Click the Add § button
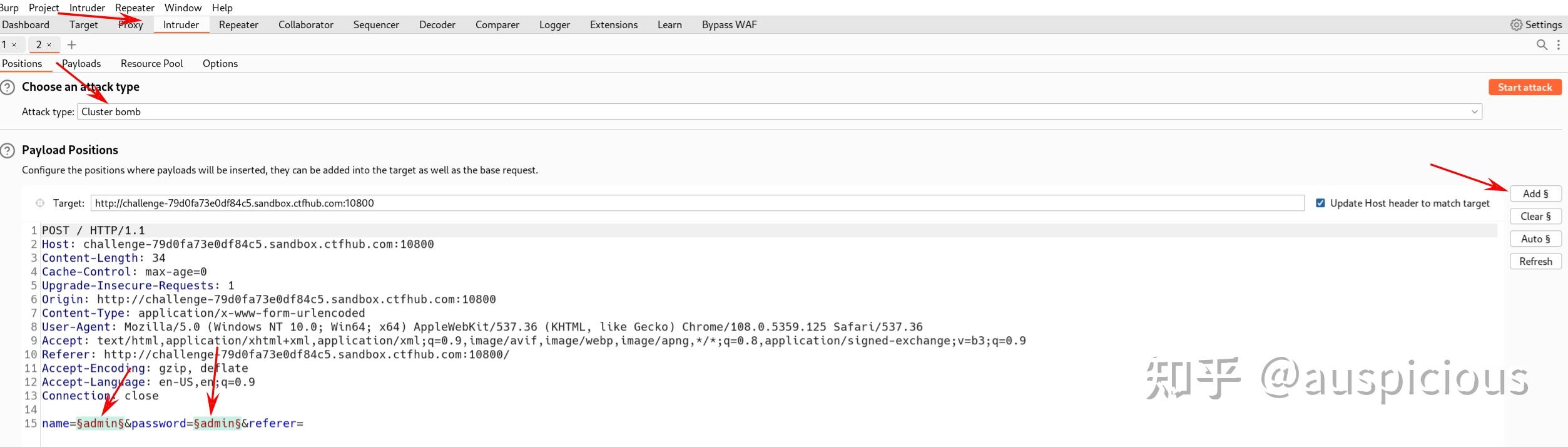This screenshot has height=447, width=1568. (1535, 194)
